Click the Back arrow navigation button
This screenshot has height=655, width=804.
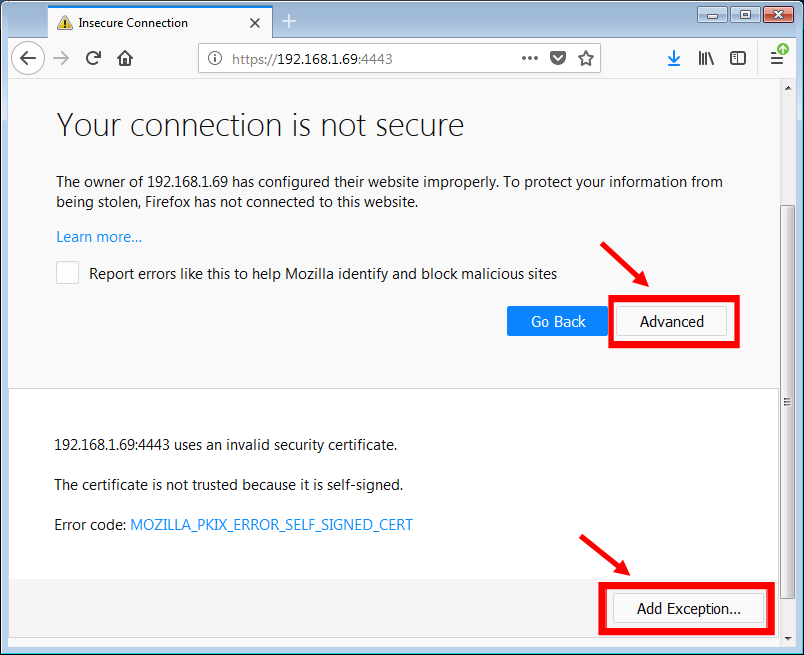tap(28, 58)
